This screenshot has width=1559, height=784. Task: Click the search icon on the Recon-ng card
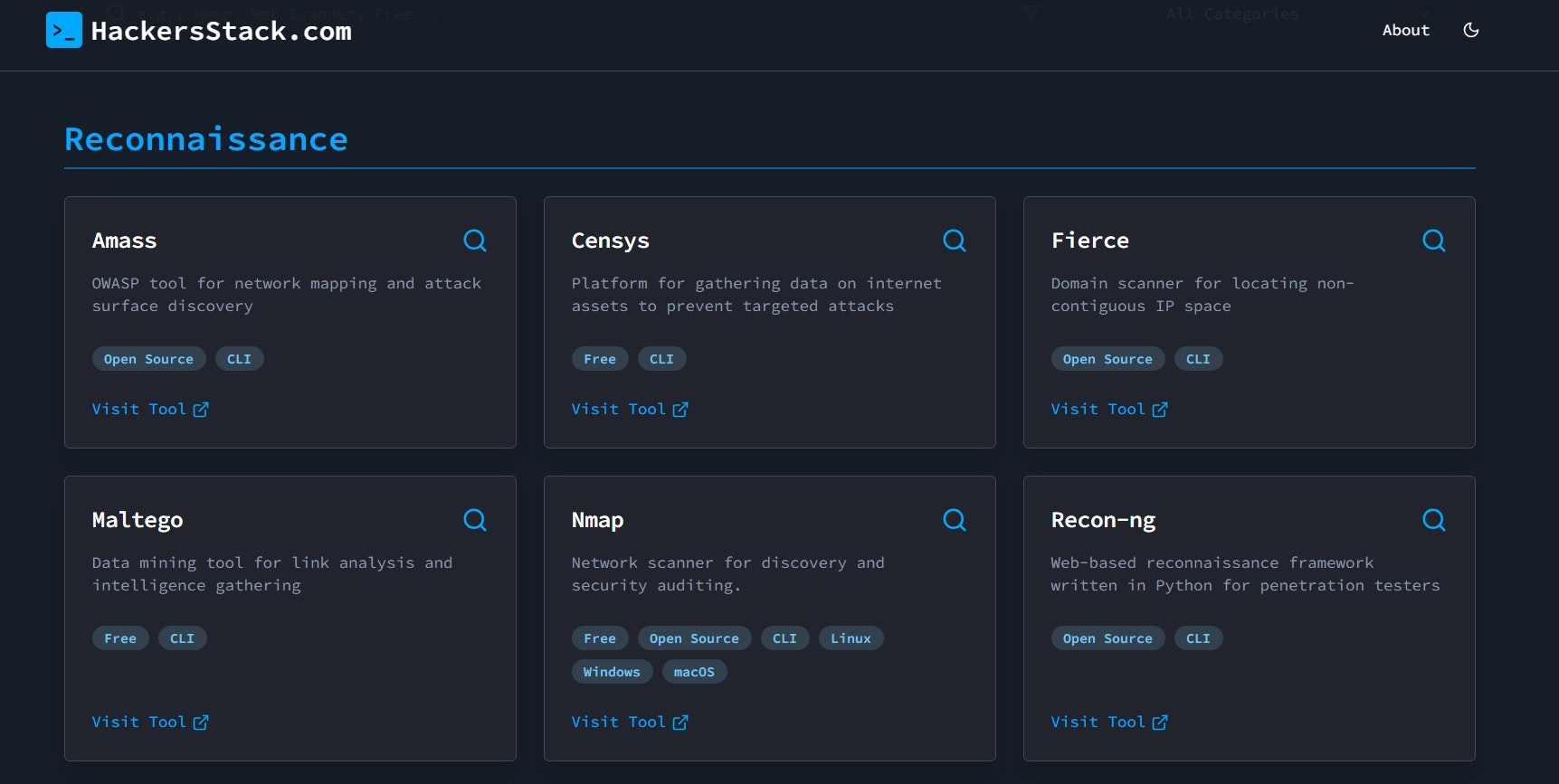1434,520
